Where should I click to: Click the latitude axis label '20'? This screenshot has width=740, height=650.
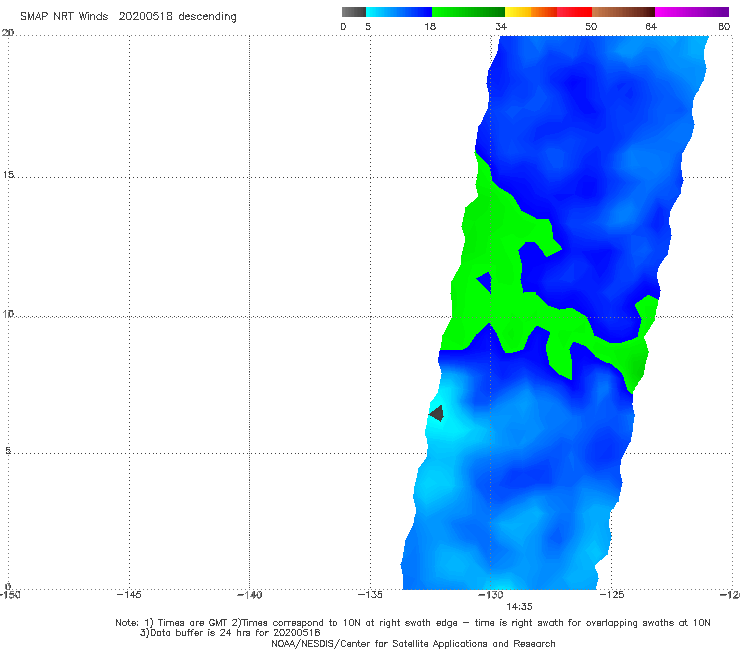point(8,33)
